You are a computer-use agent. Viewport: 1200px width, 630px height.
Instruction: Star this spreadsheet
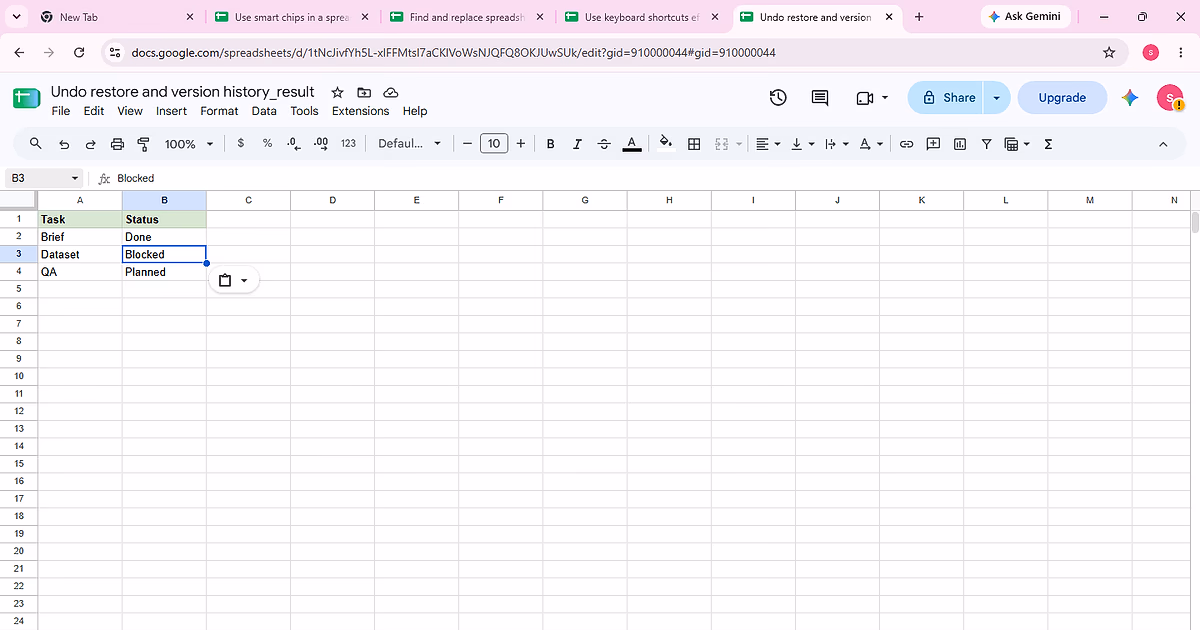pyautogui.click(x=337, y=92)
